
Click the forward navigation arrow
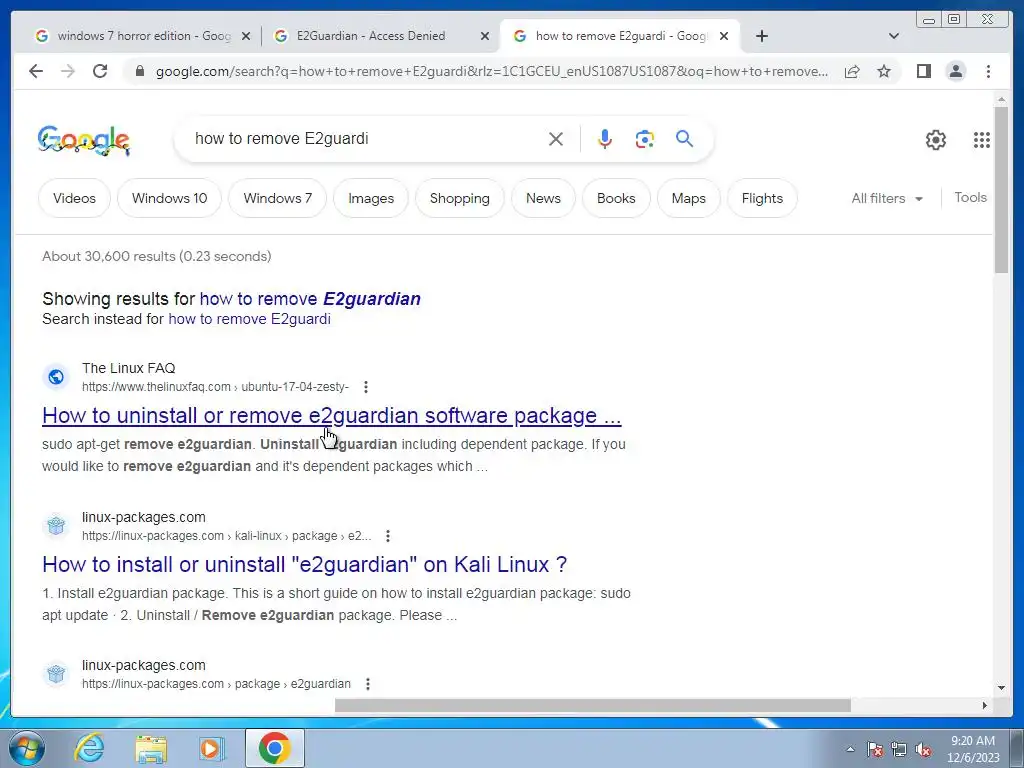[x=68, y=71]
